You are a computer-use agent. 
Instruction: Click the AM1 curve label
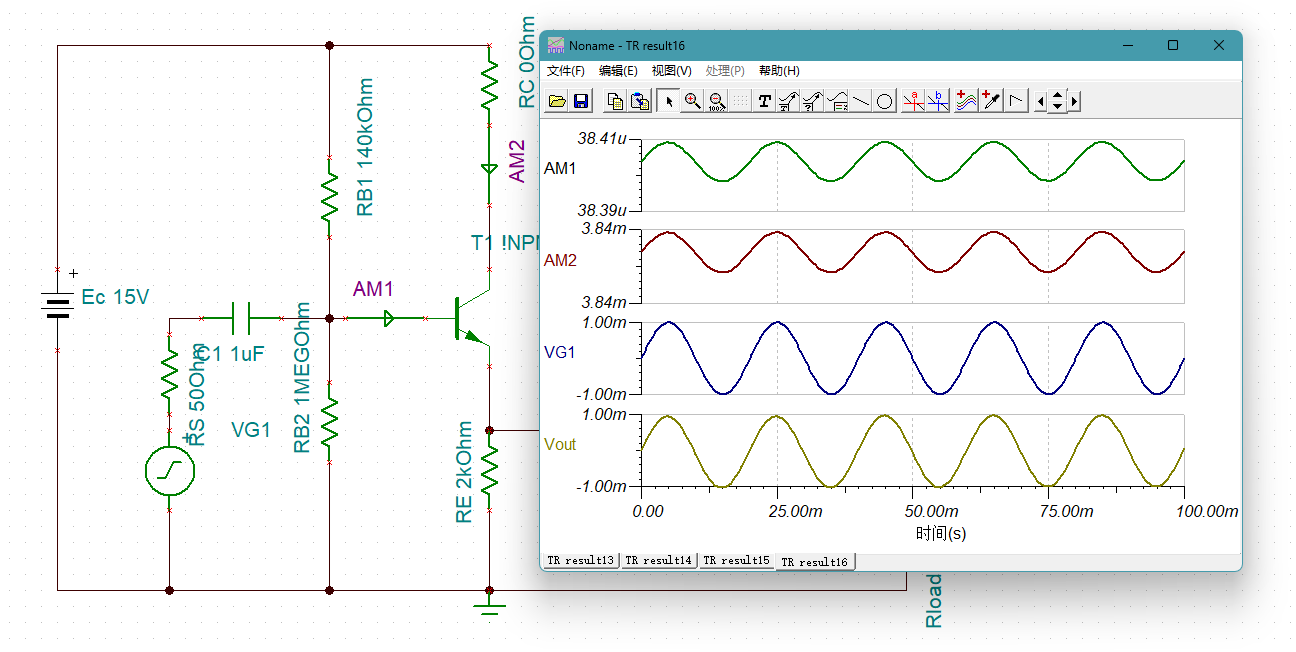coord(560,169)
